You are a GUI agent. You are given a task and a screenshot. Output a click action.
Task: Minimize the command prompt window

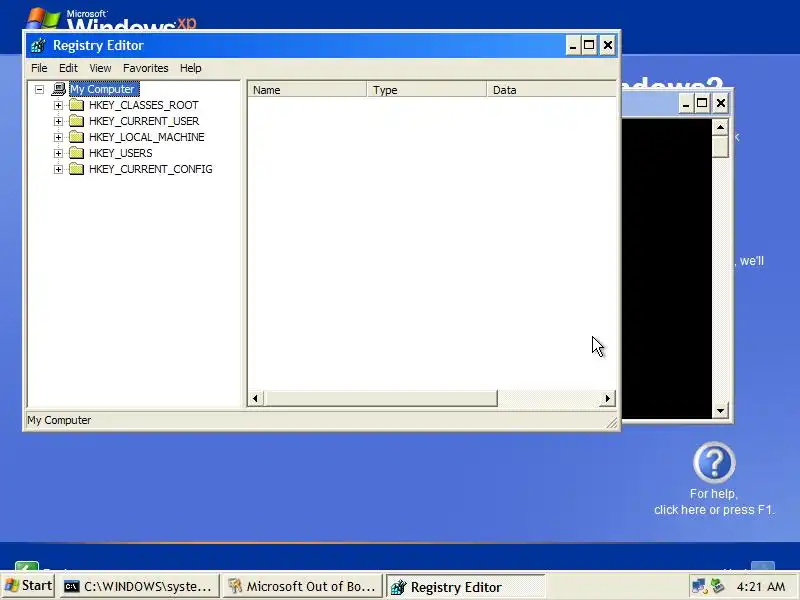point(686,104)
